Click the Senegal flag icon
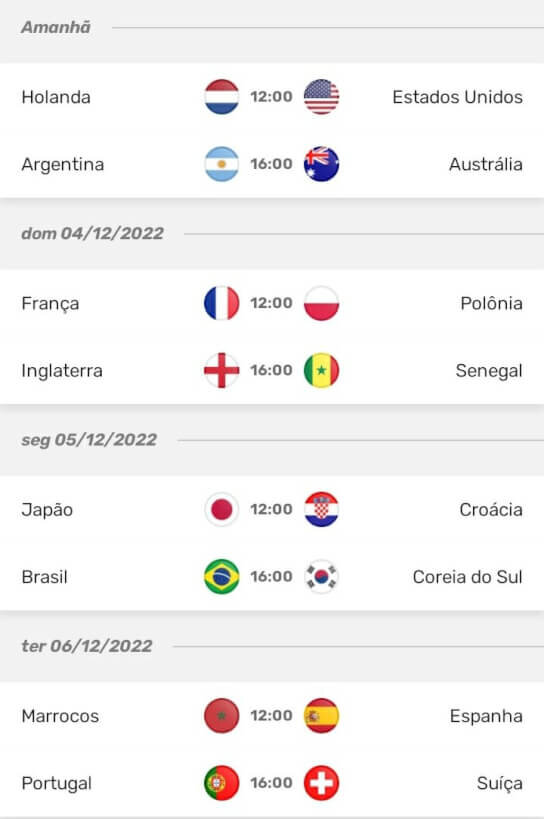This screenshot has width=544, height=819. (x=321, y=370)
